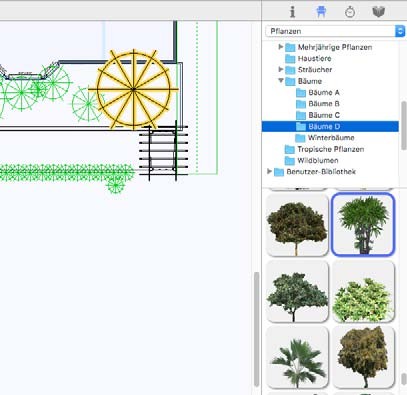
Task: Select the small green plant below the hedge
Action: 116,185
